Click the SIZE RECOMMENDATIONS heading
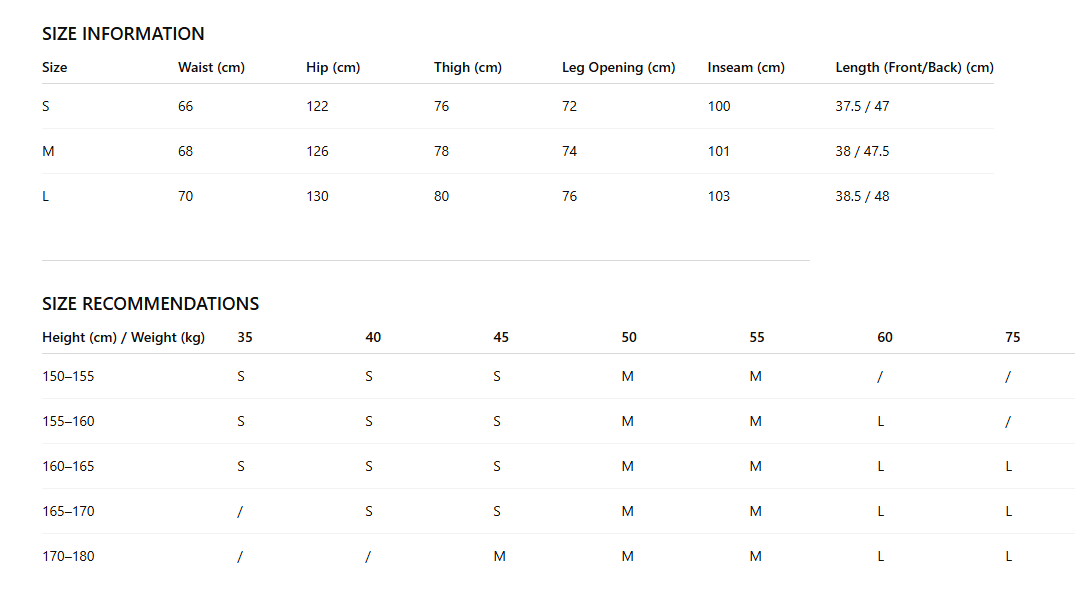1075x593 pixels. 150,304
